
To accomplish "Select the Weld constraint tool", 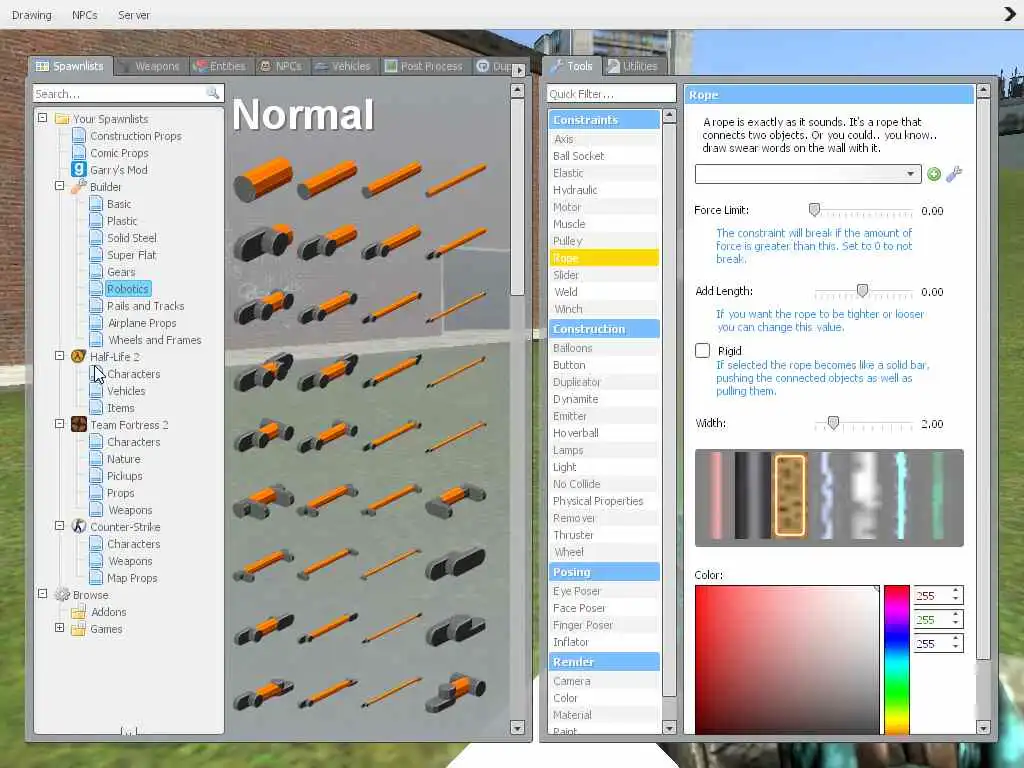I will [604, 292].
